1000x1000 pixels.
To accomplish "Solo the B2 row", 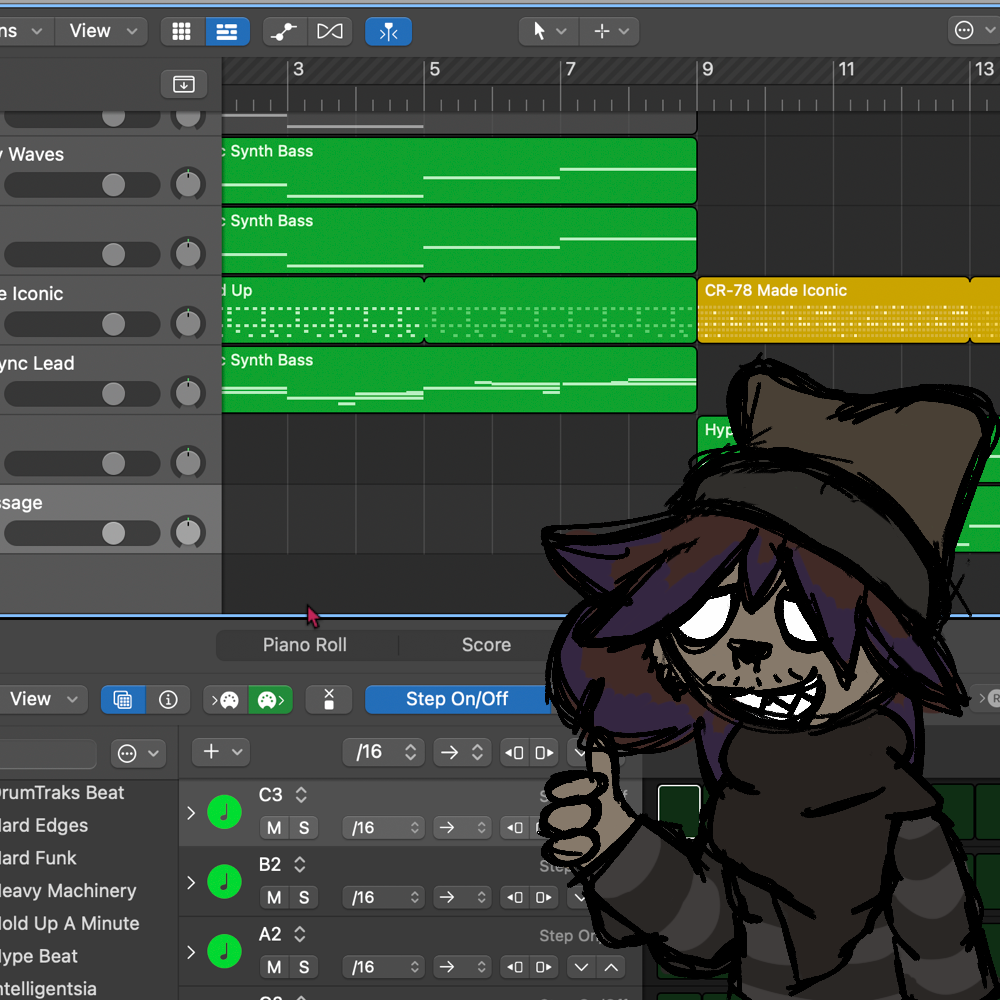I will 304,897.
